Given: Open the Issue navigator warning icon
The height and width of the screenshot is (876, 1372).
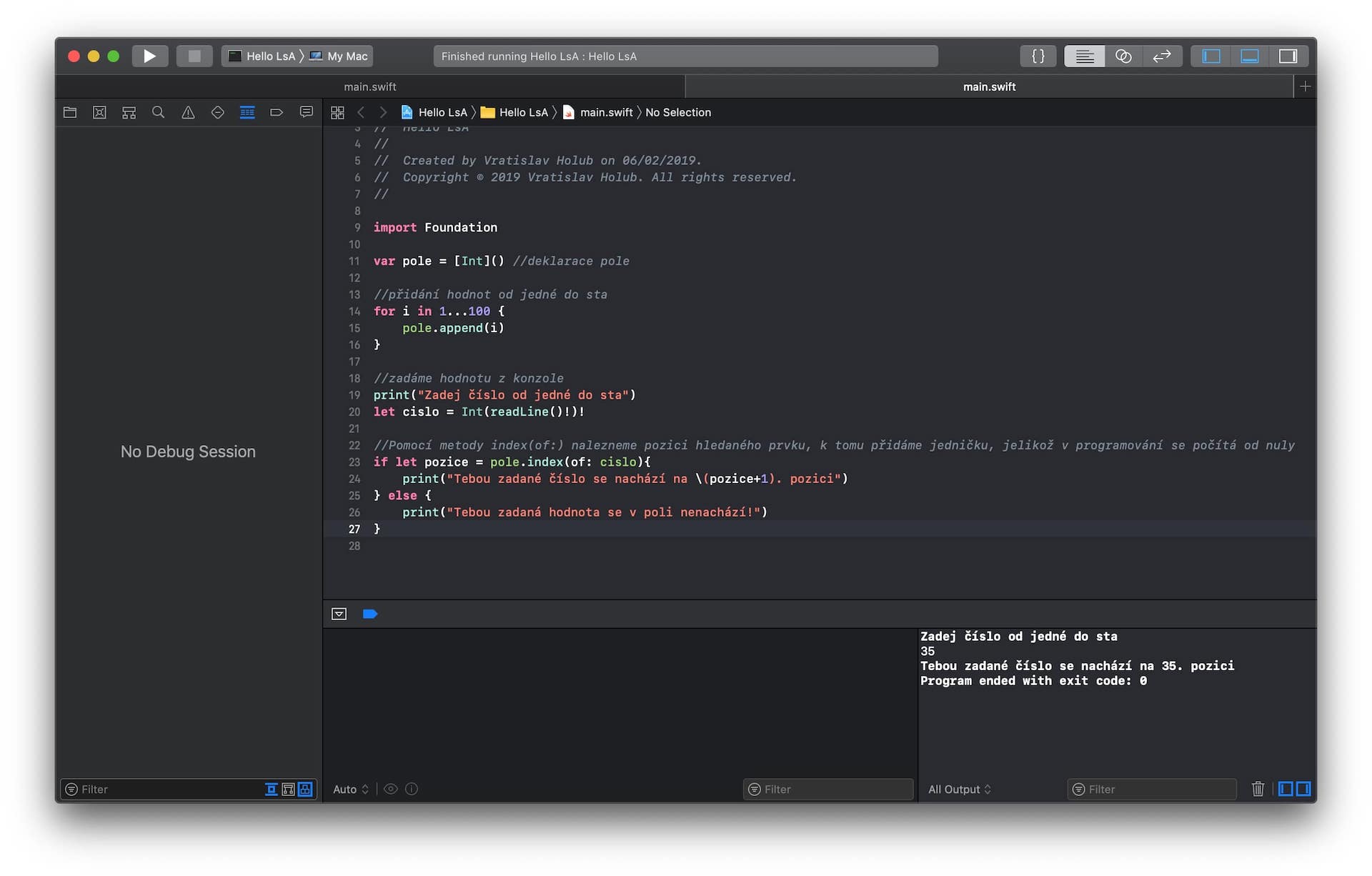Looking at the screenshot, I should 188,112.
